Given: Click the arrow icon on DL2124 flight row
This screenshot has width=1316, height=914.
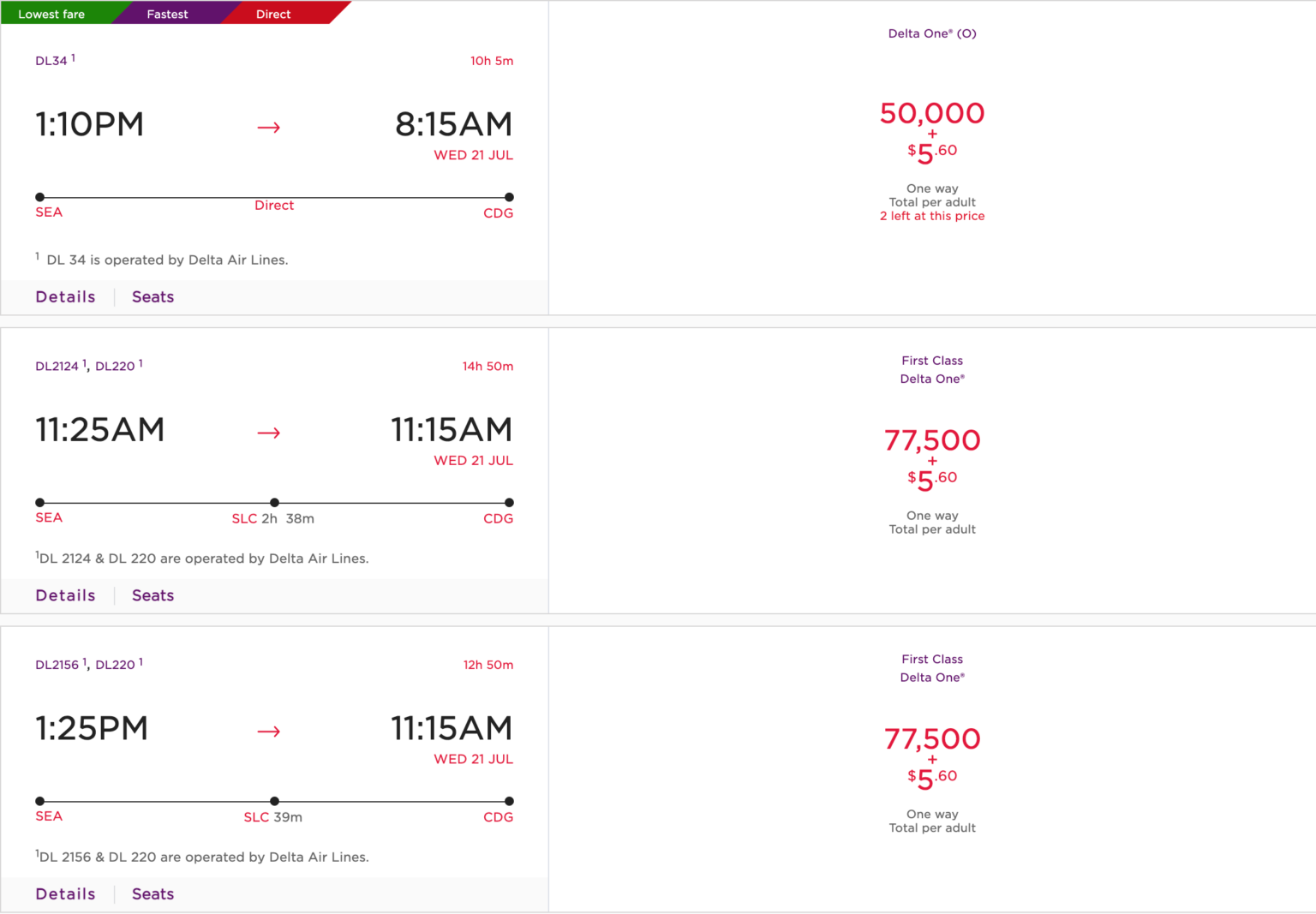Looking at the screenshot, I should tap(269, 433).
